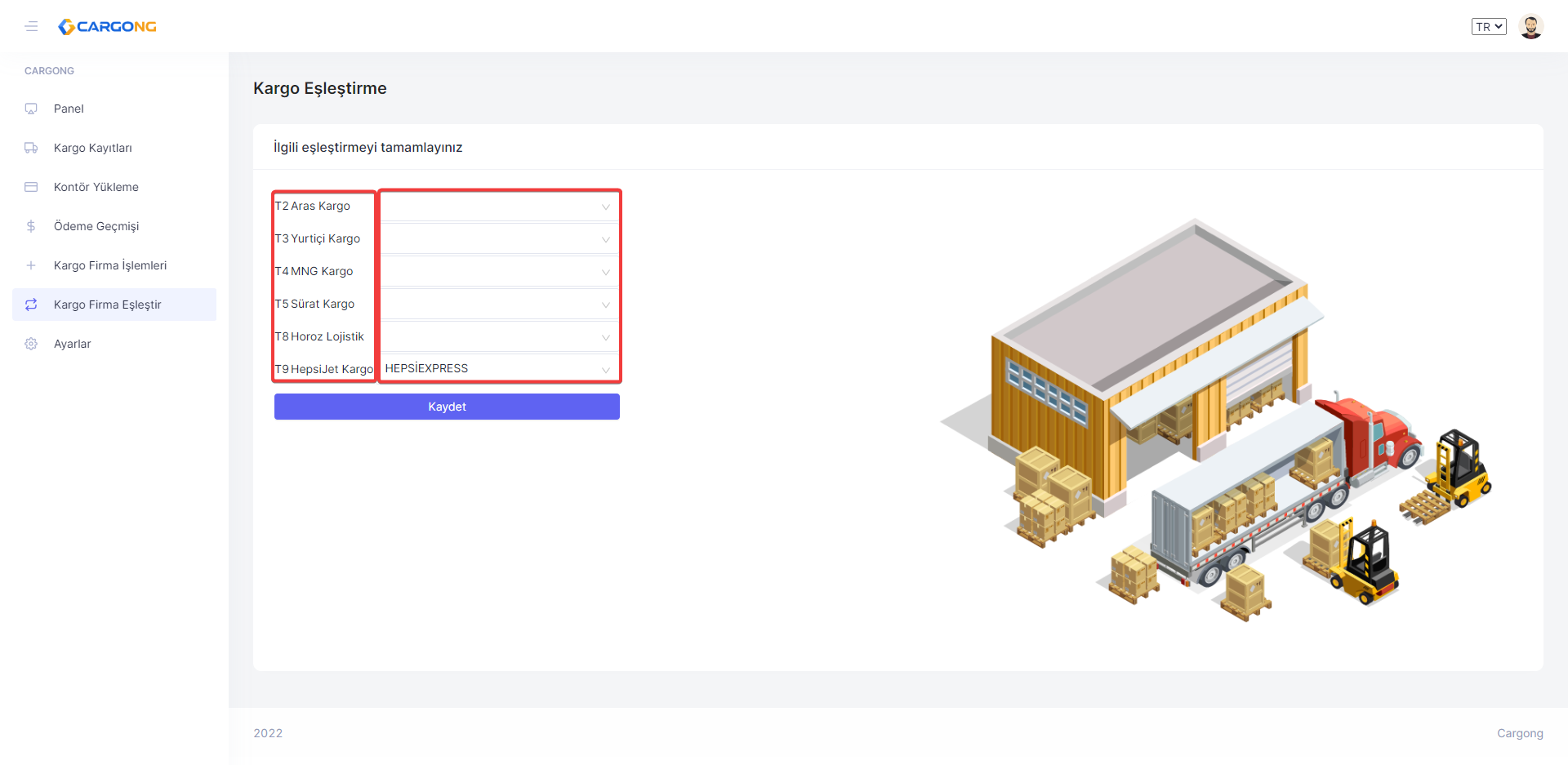1568x765 pixels.
Task: Click the CargoNG logo
Action: [107, 27]
